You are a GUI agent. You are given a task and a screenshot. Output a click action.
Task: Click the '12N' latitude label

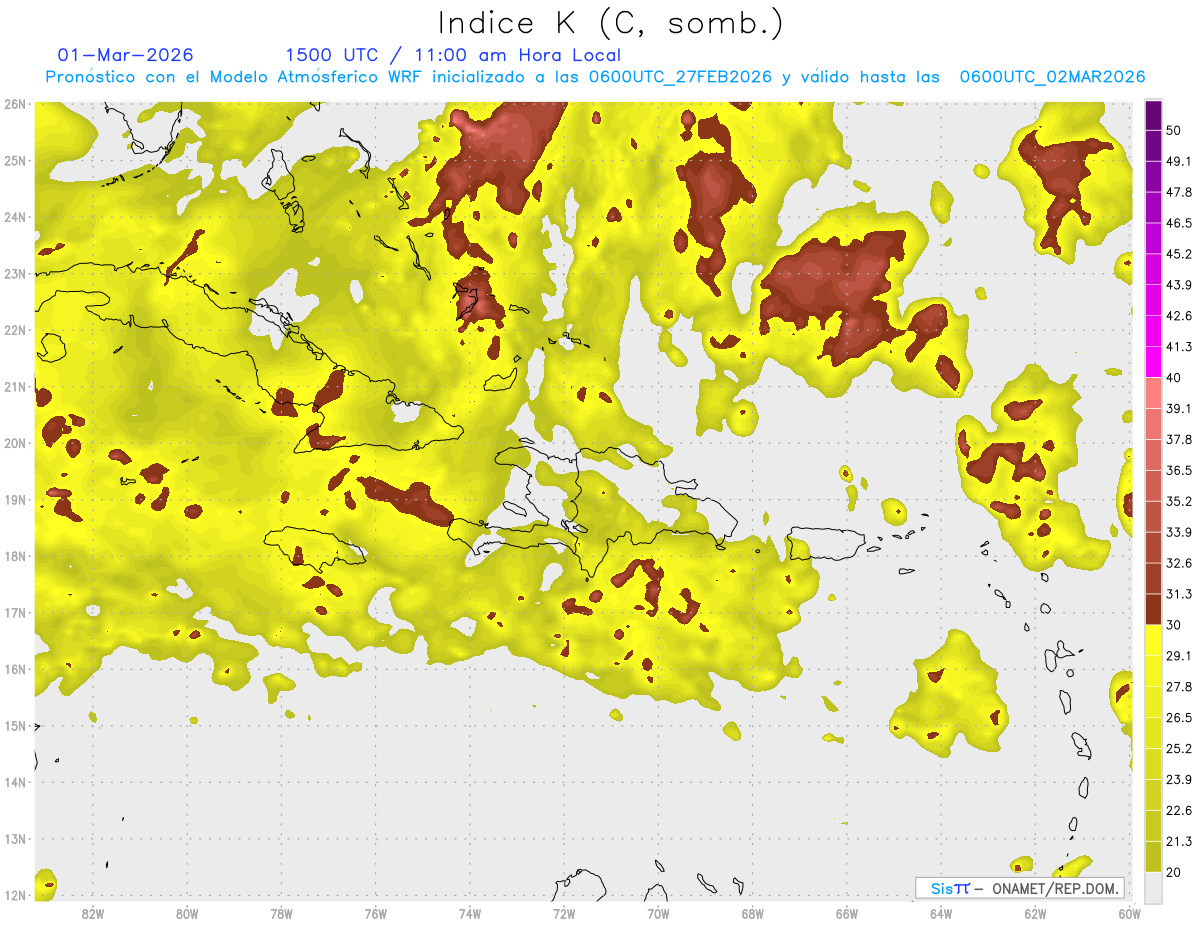pyautogui.click(x=14, y=896)
